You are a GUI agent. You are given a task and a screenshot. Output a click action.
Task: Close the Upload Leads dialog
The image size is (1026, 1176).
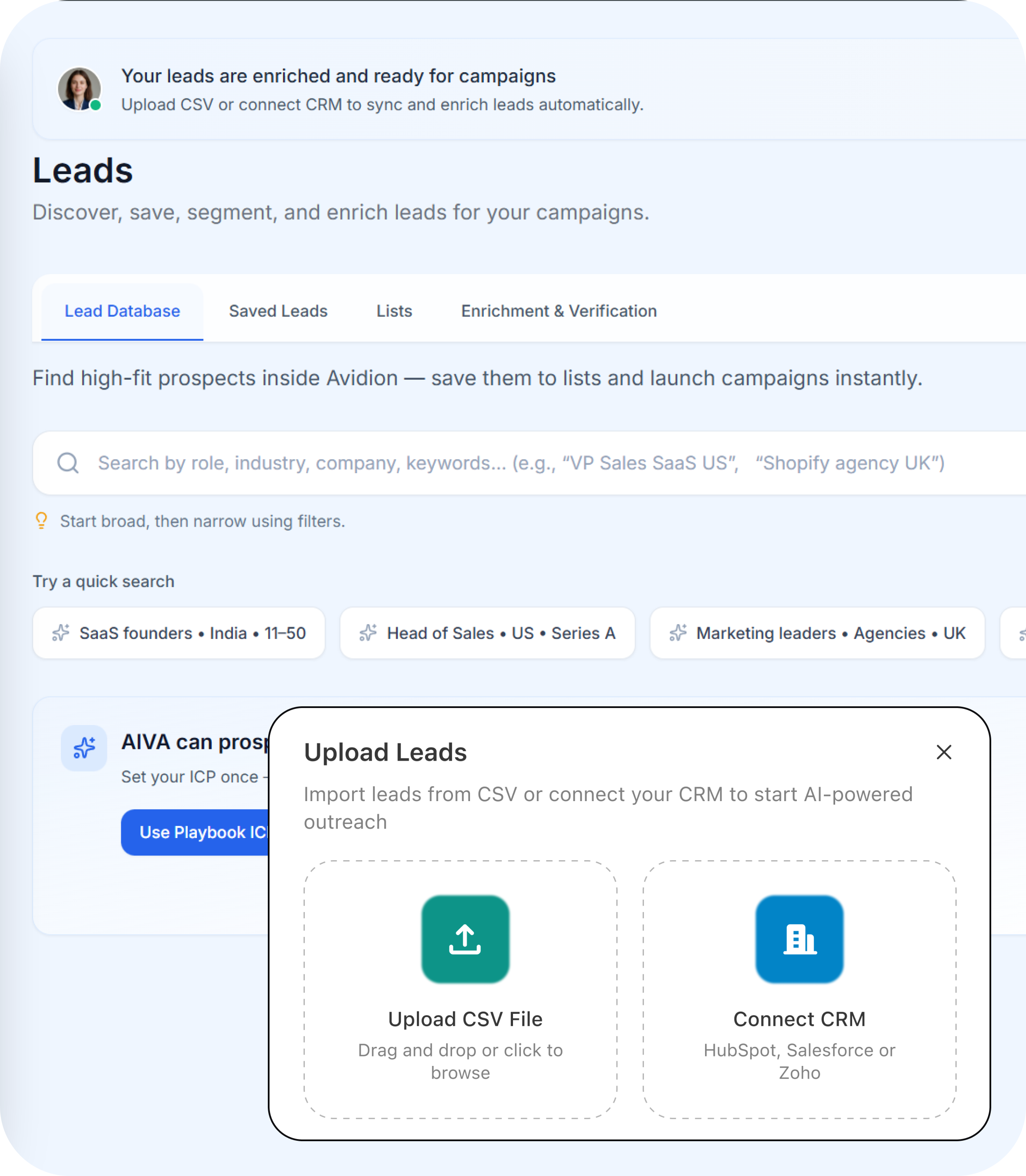click(943, 752)
